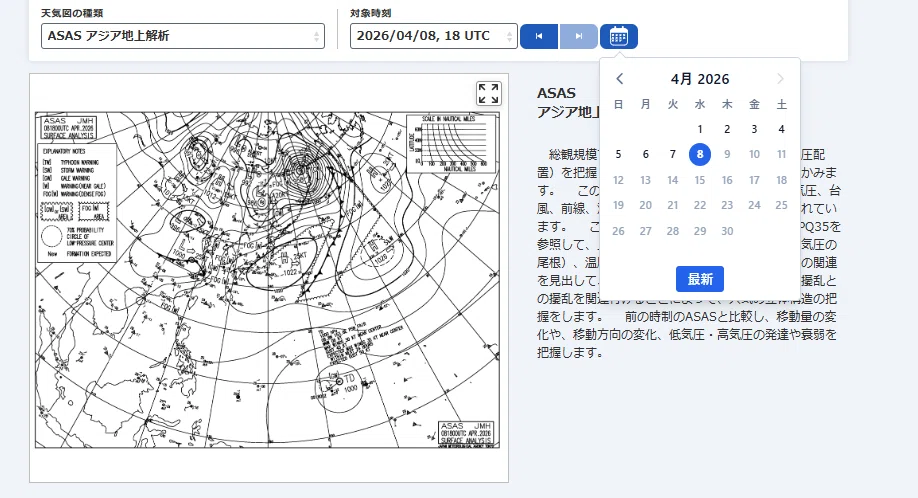Select April 8 in calendar
Image resolution: width=918 pixels, height=498 pixels.
click(700, 154)
